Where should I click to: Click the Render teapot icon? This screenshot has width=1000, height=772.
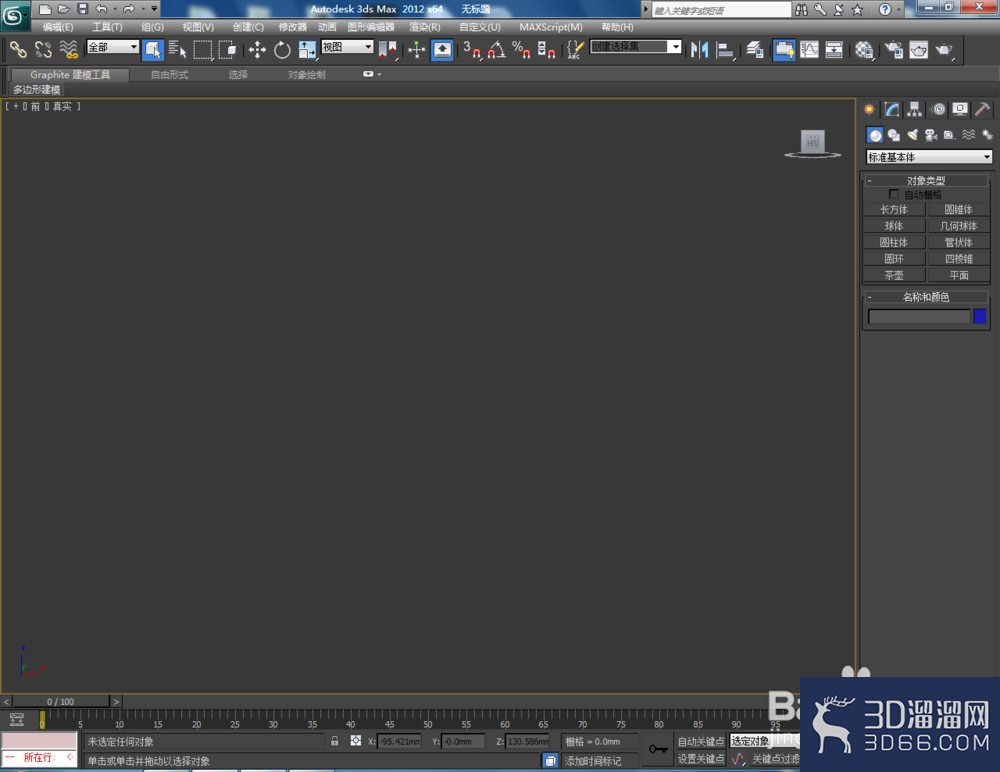(x=944, y=50)
